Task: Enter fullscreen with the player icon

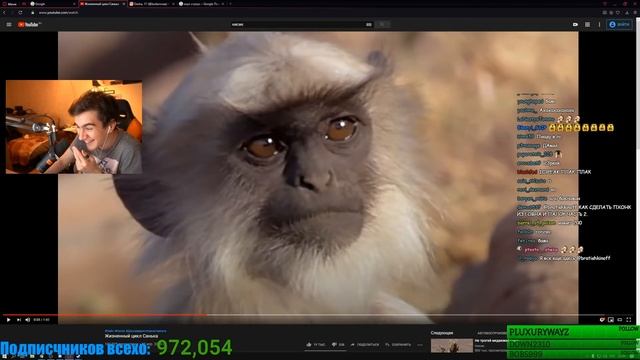Action: coord(629,320)
